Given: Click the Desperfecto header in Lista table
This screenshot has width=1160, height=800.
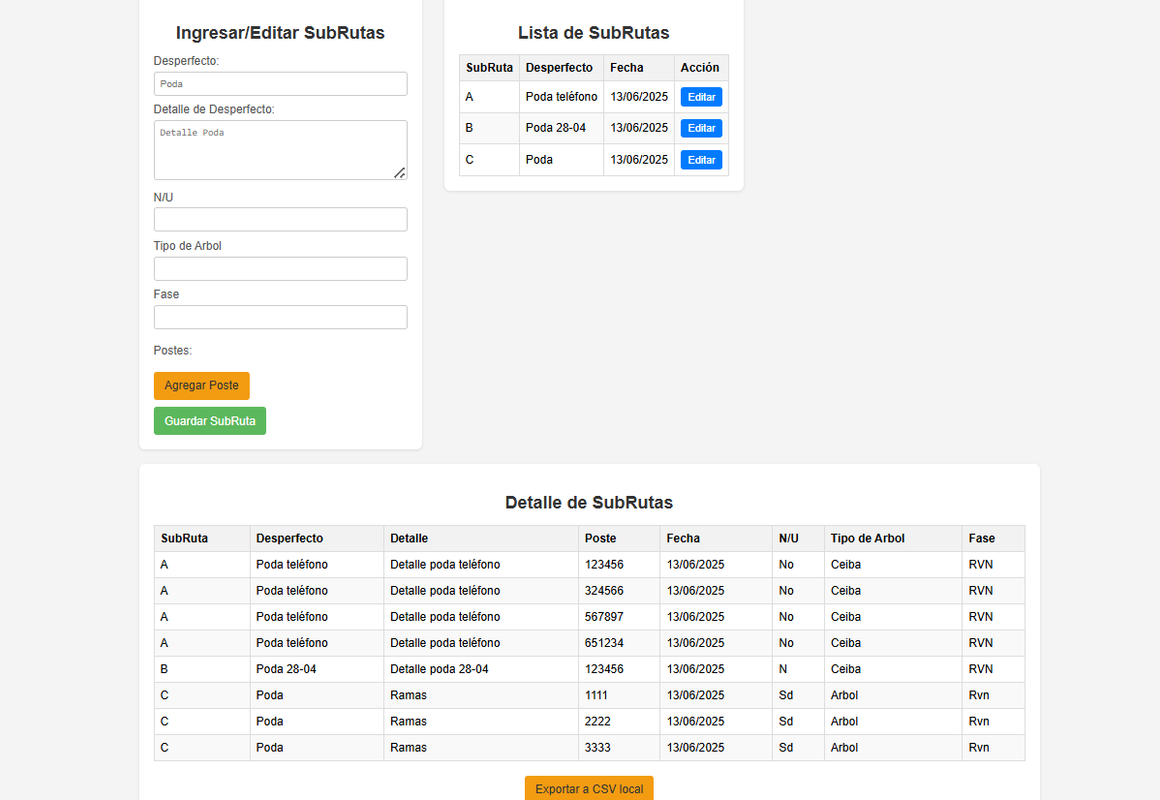Looking at the screenshot, I should [561, 67].
